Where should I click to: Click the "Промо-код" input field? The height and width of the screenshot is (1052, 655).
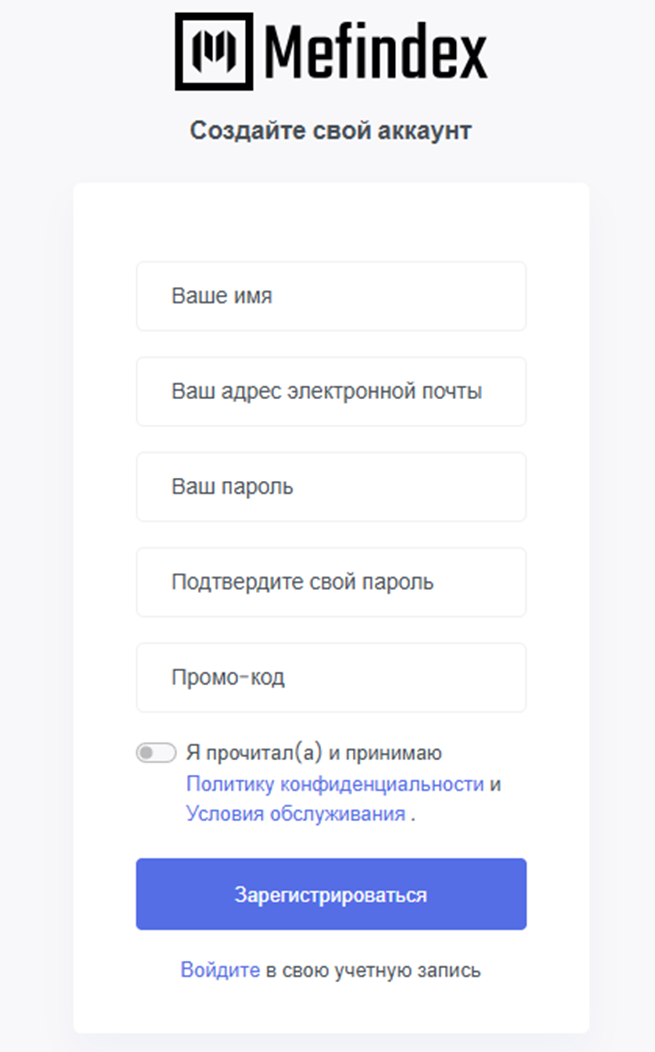pyautogui.click(x=331, y=677)
